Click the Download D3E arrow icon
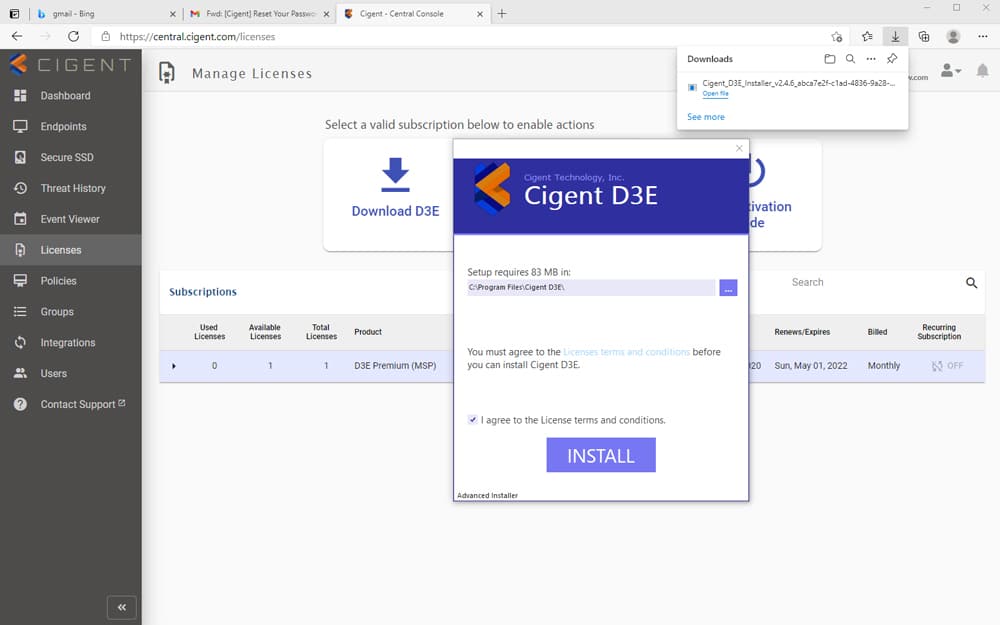Viewport: 1000px width, 625px height. point(395,175)
